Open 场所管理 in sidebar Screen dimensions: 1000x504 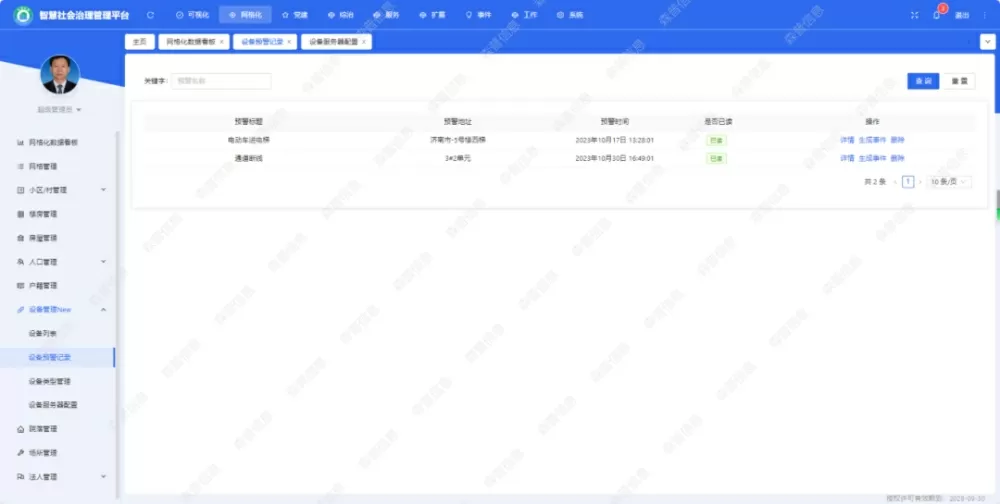[x=43, y=453]
